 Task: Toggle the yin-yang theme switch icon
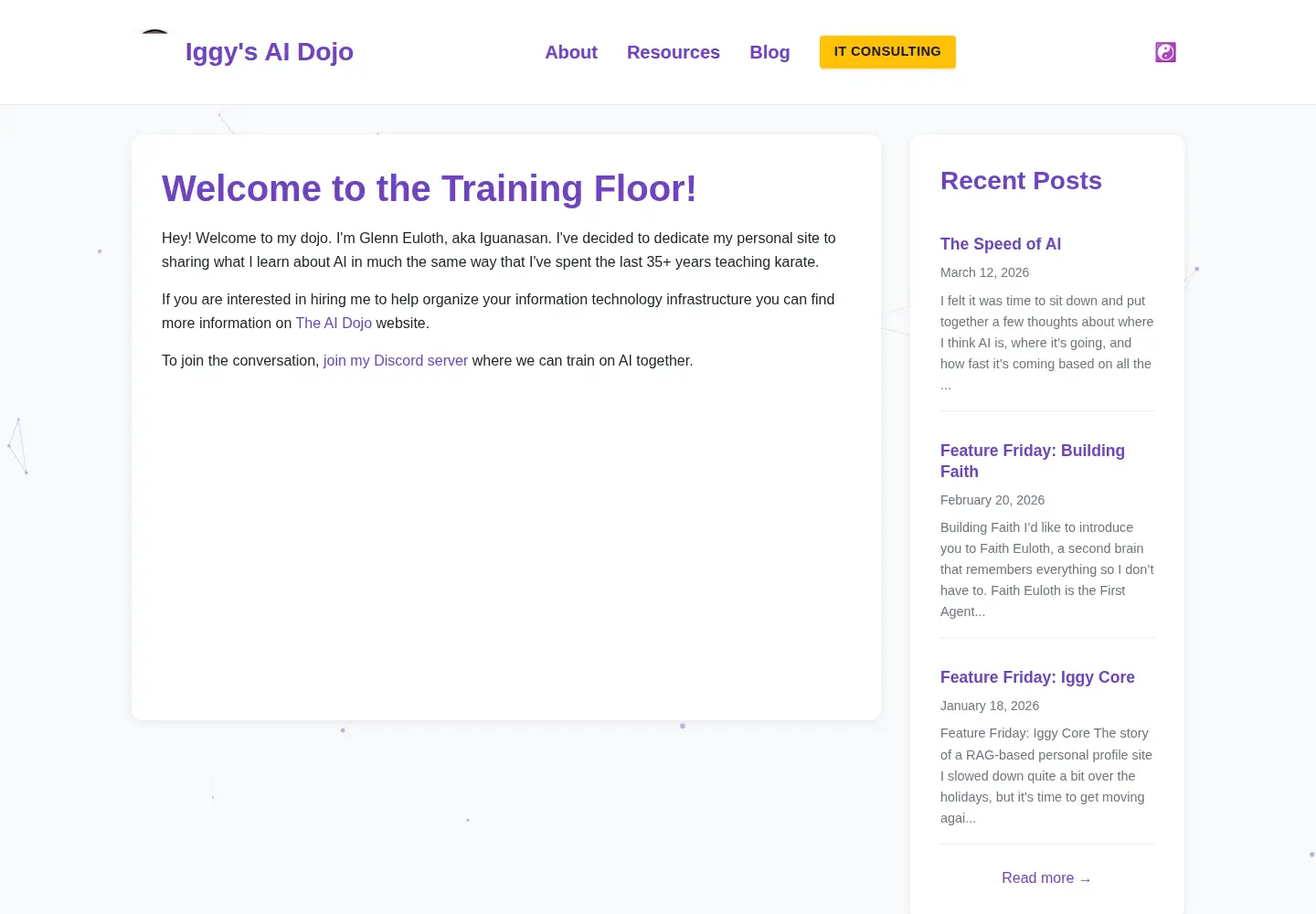click(1165, 52)
